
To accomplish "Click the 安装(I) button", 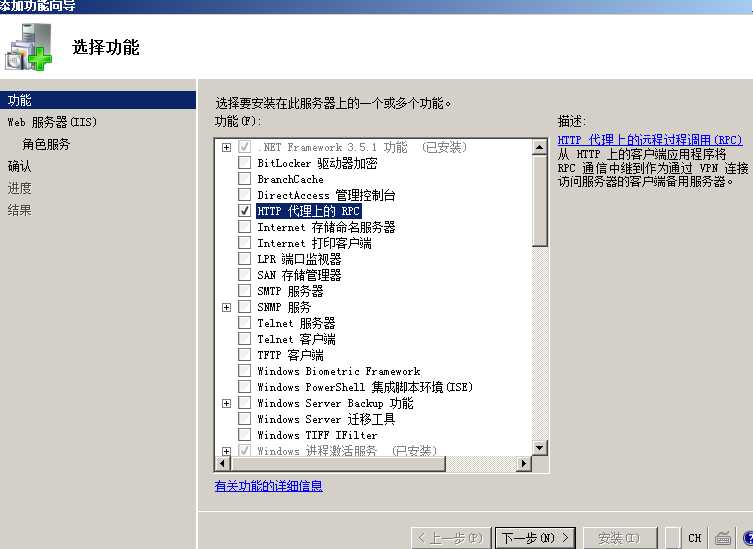I will 619,537.
